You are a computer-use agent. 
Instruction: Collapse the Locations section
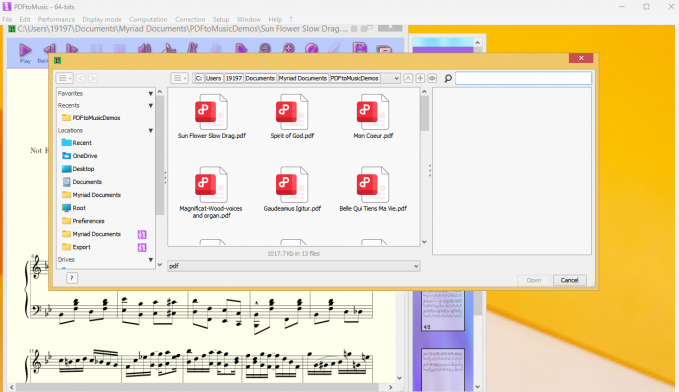pos(150,130)
